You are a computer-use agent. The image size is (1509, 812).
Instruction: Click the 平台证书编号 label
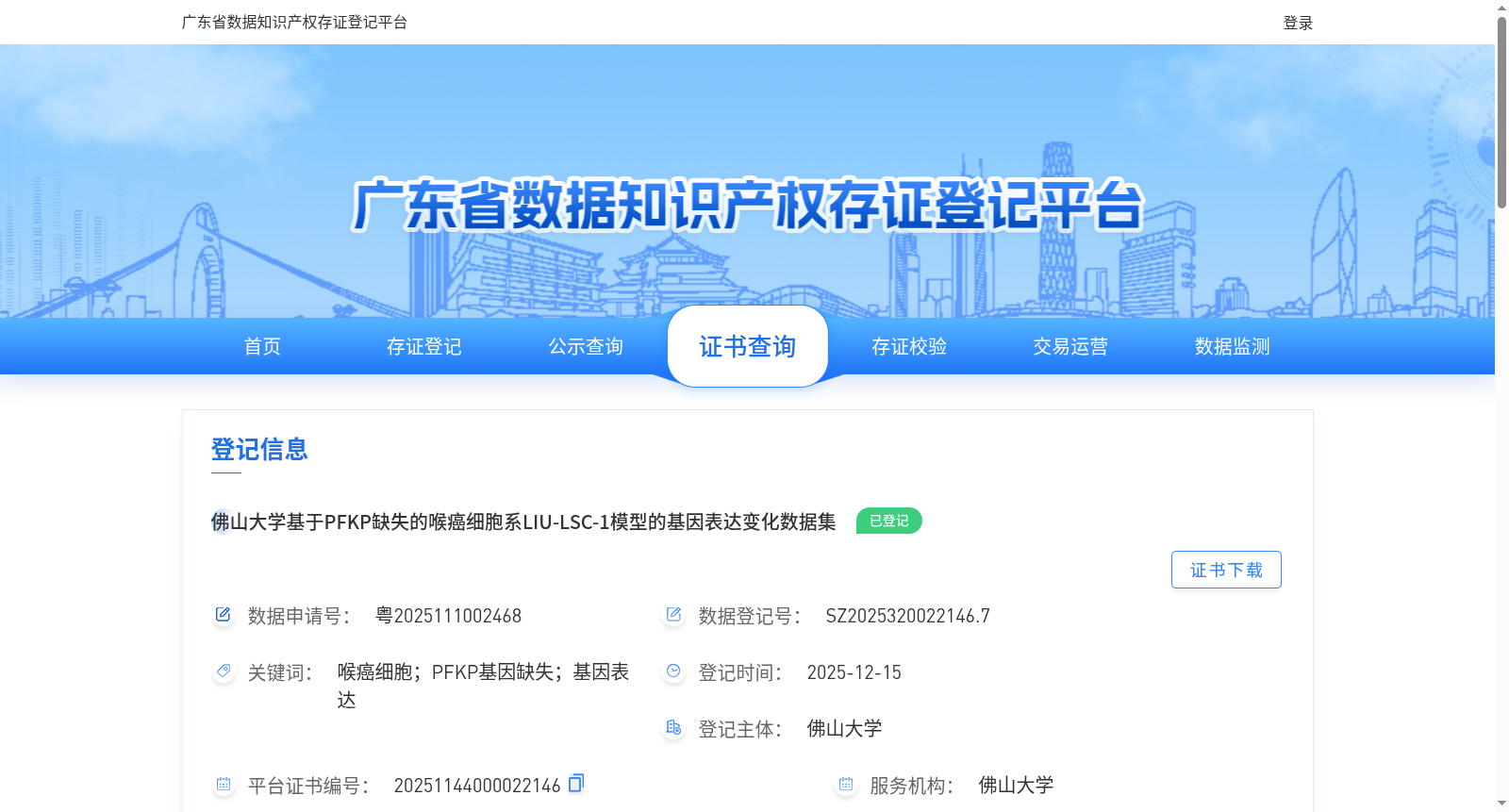[308, 786]
